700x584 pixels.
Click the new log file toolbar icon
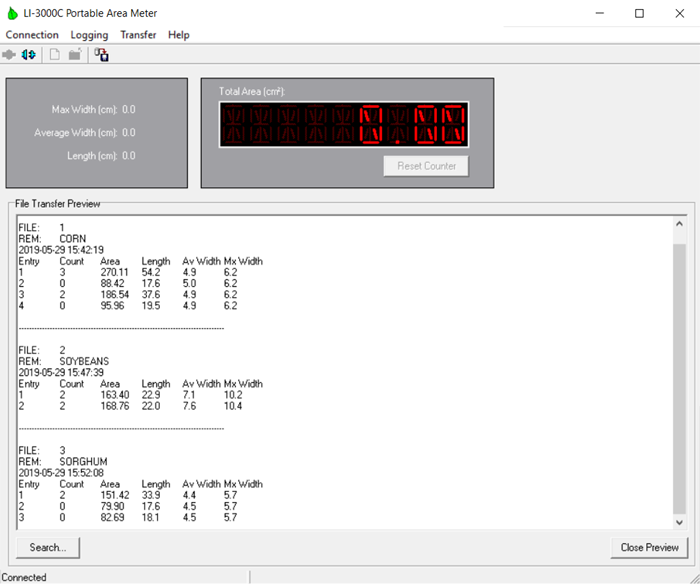pos(54,55)
